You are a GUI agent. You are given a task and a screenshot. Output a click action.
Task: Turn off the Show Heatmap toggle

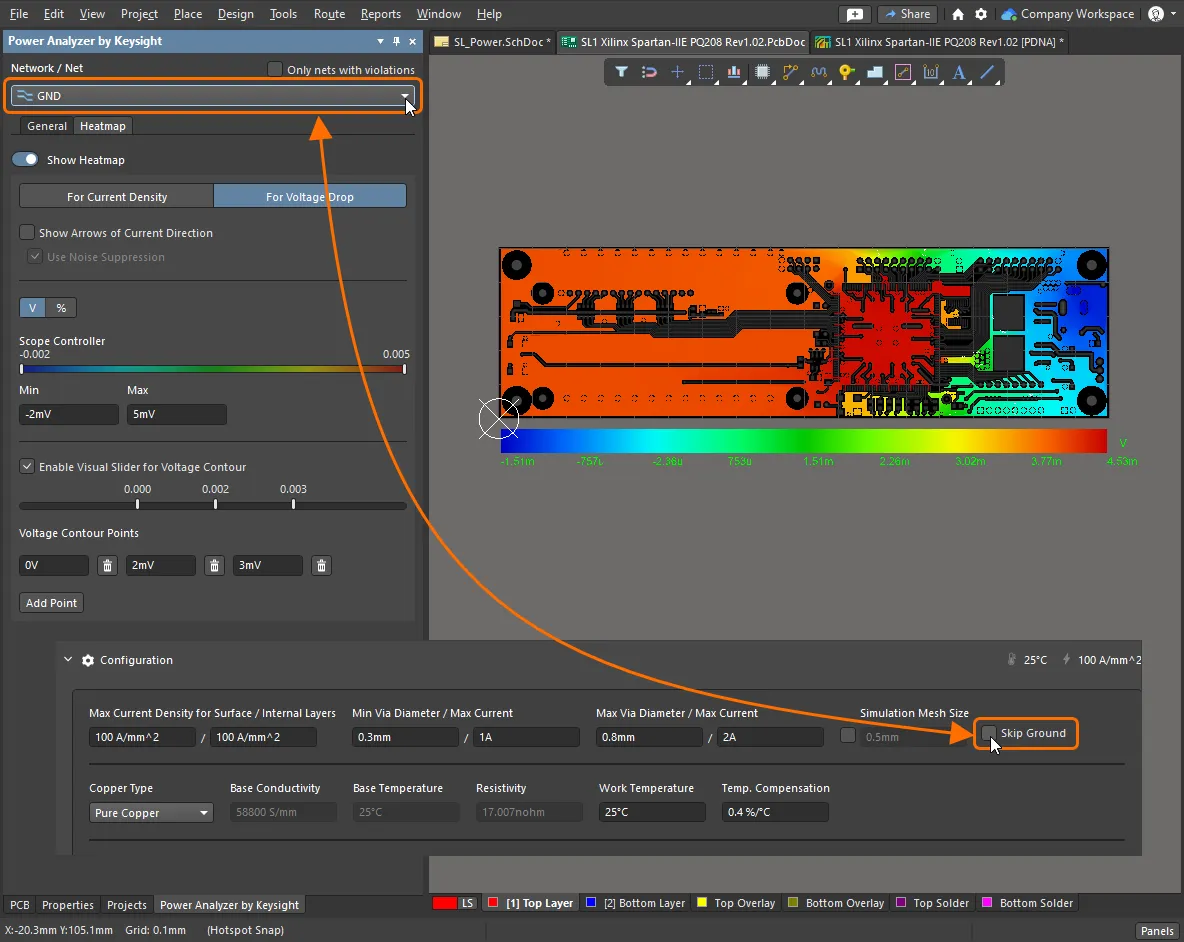pyautogui.click(x=25, y=160)
